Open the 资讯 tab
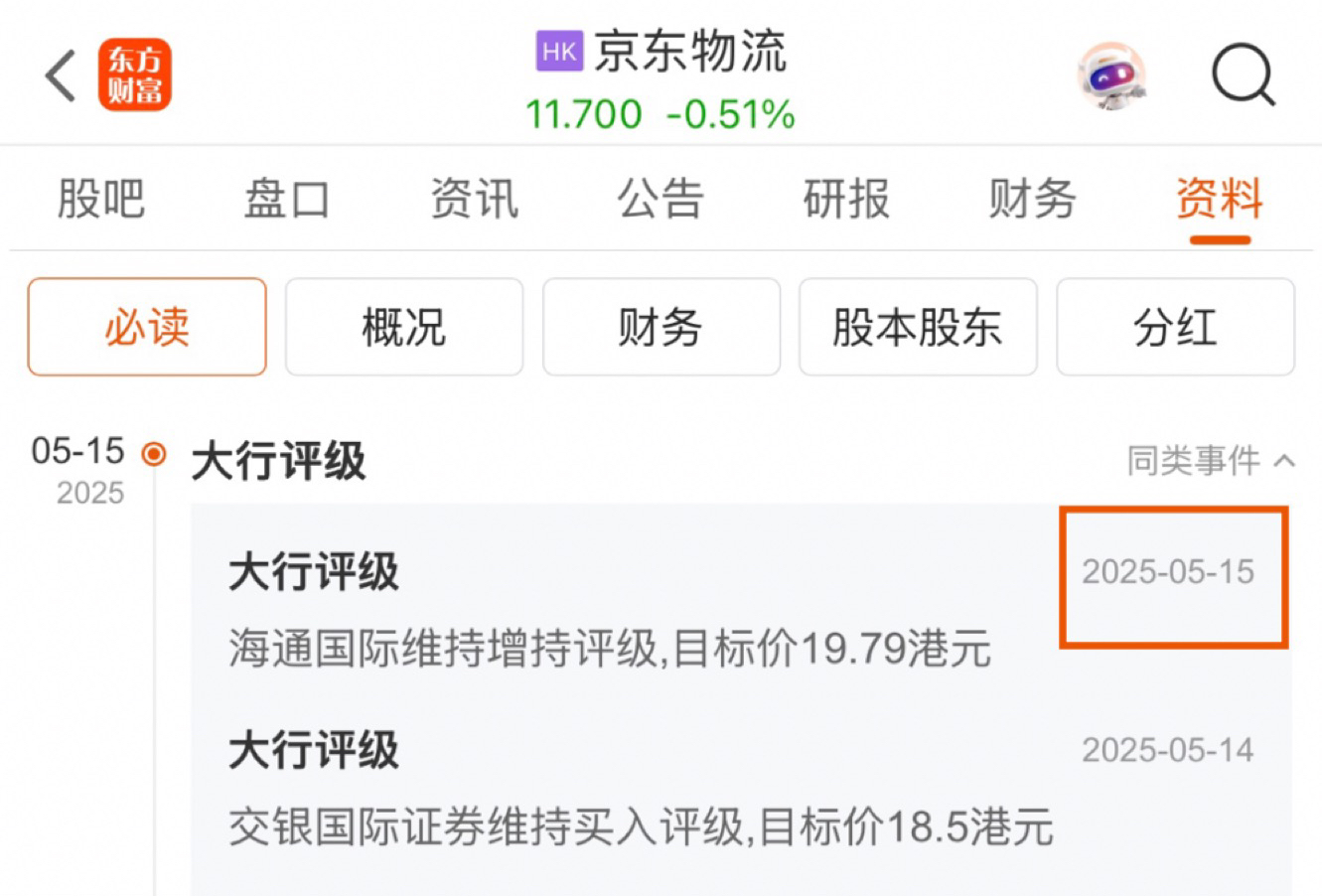This screenshot has height=896, width=1322. point(474,199)
